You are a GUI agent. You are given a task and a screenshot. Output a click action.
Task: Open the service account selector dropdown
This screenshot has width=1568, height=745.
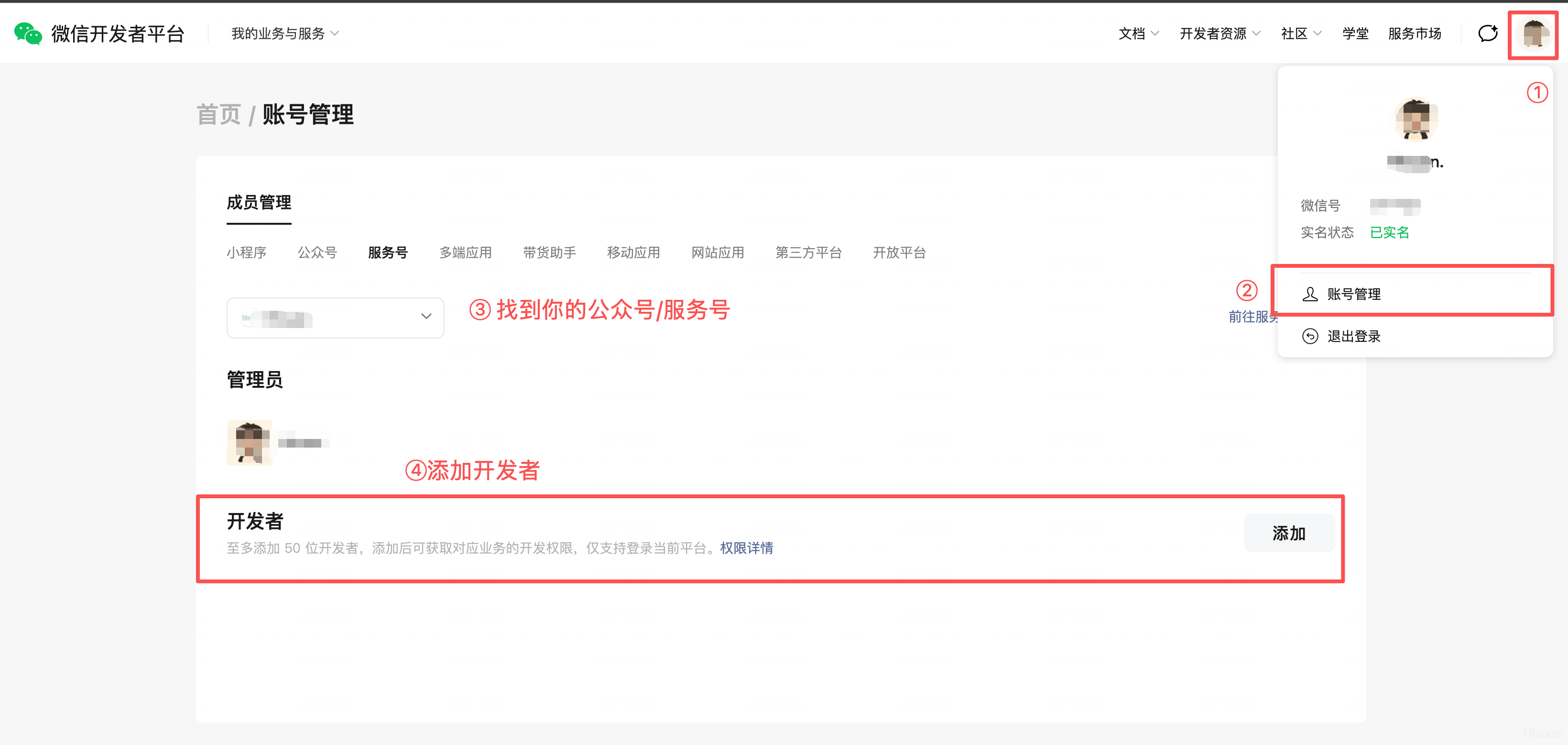pos(336,317)
